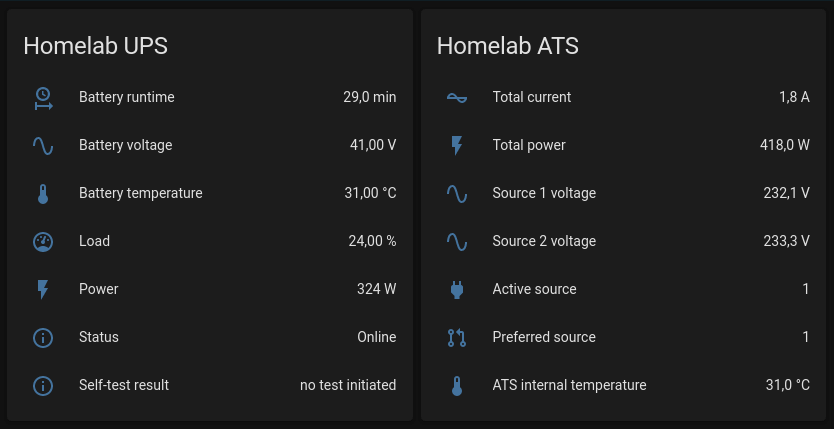Click the Total power flash icon

click(457, 145)
